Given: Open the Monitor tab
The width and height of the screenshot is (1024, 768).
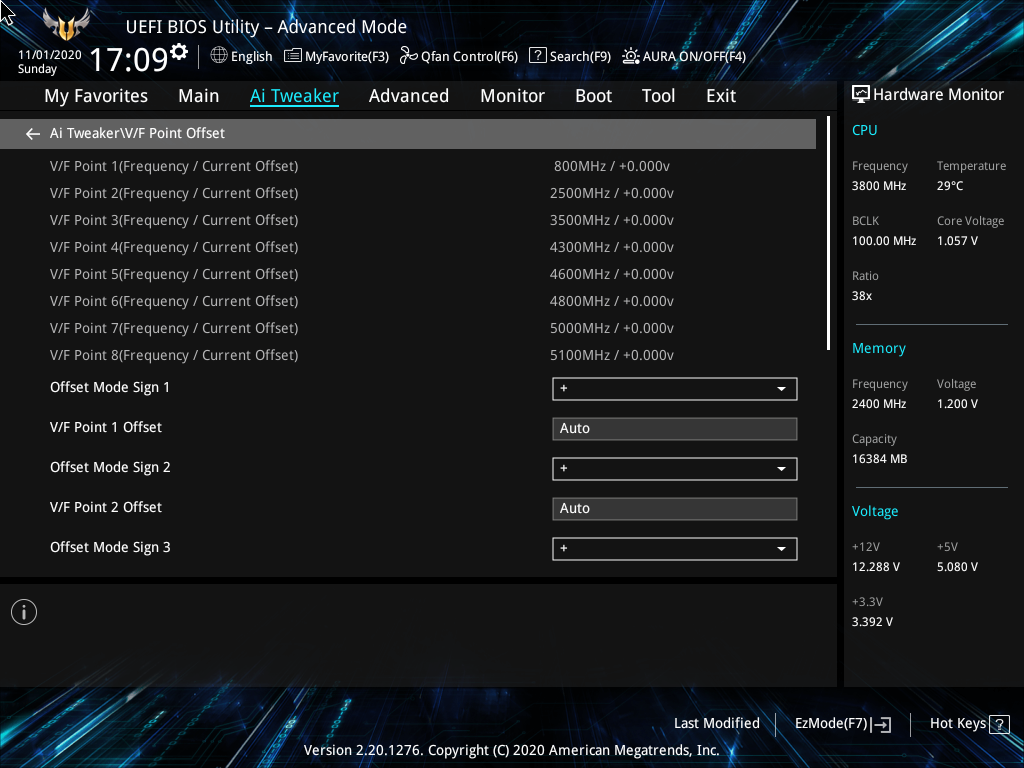Looking at the screenshot, I should coord(513,96).
